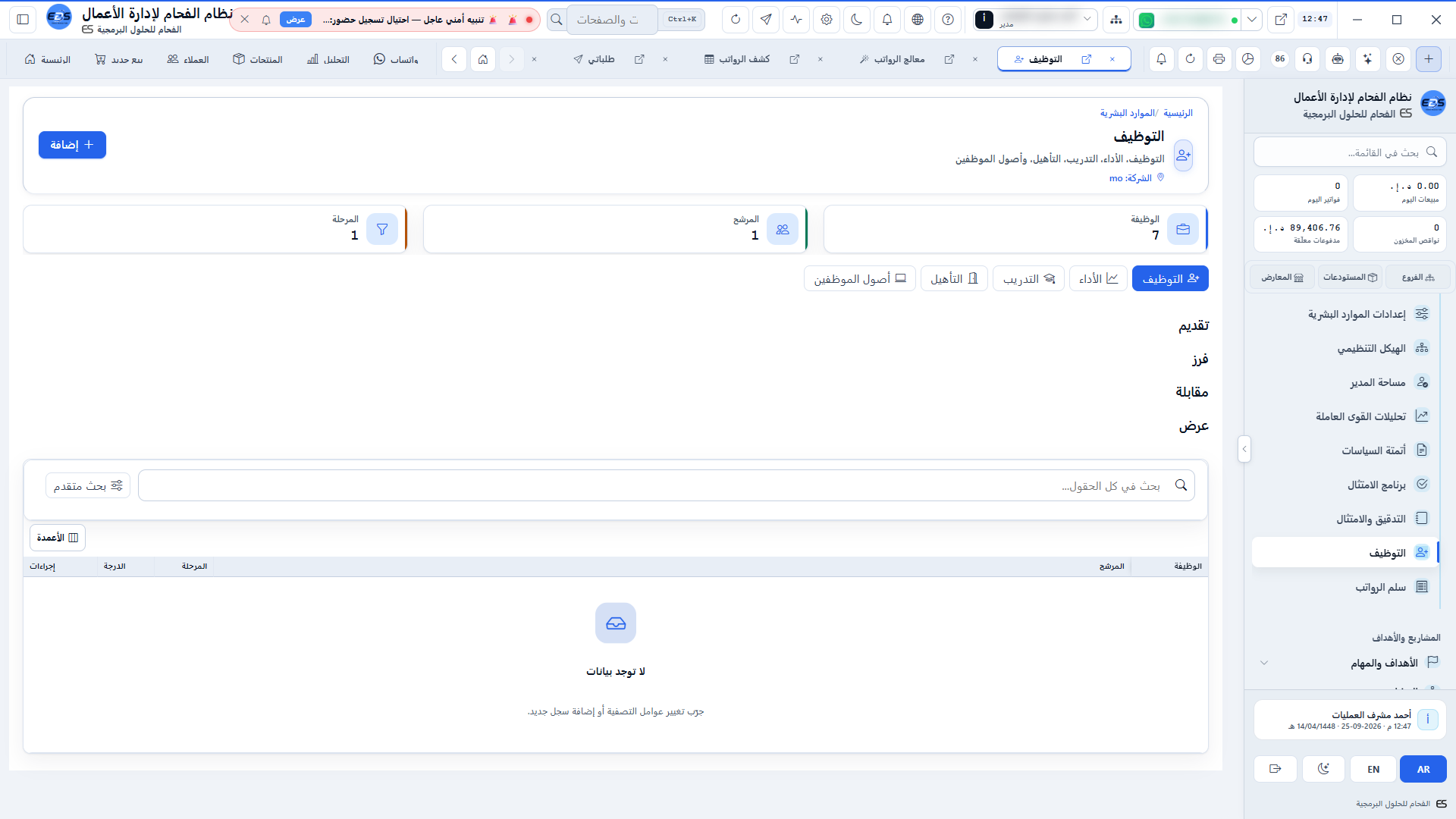Click the globe language icon
This screenshot has width=1456, height=819.
point(918,20)
